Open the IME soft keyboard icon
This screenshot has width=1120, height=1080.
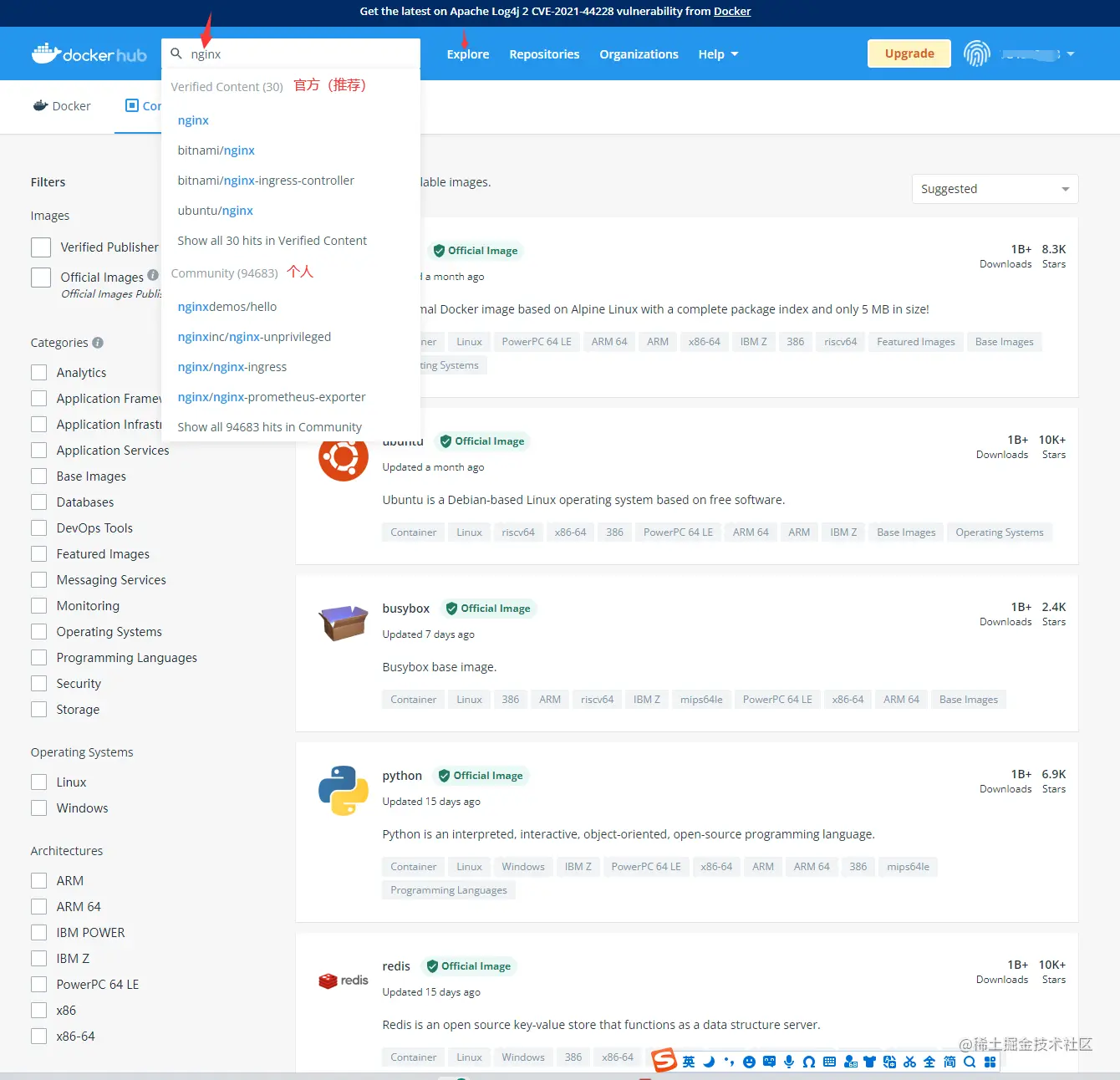point(829,1062)
